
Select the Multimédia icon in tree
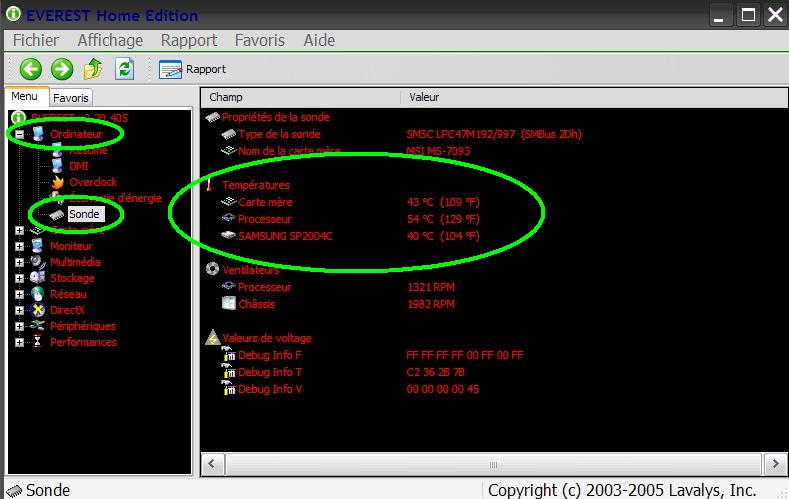click(x=38, y=262)
